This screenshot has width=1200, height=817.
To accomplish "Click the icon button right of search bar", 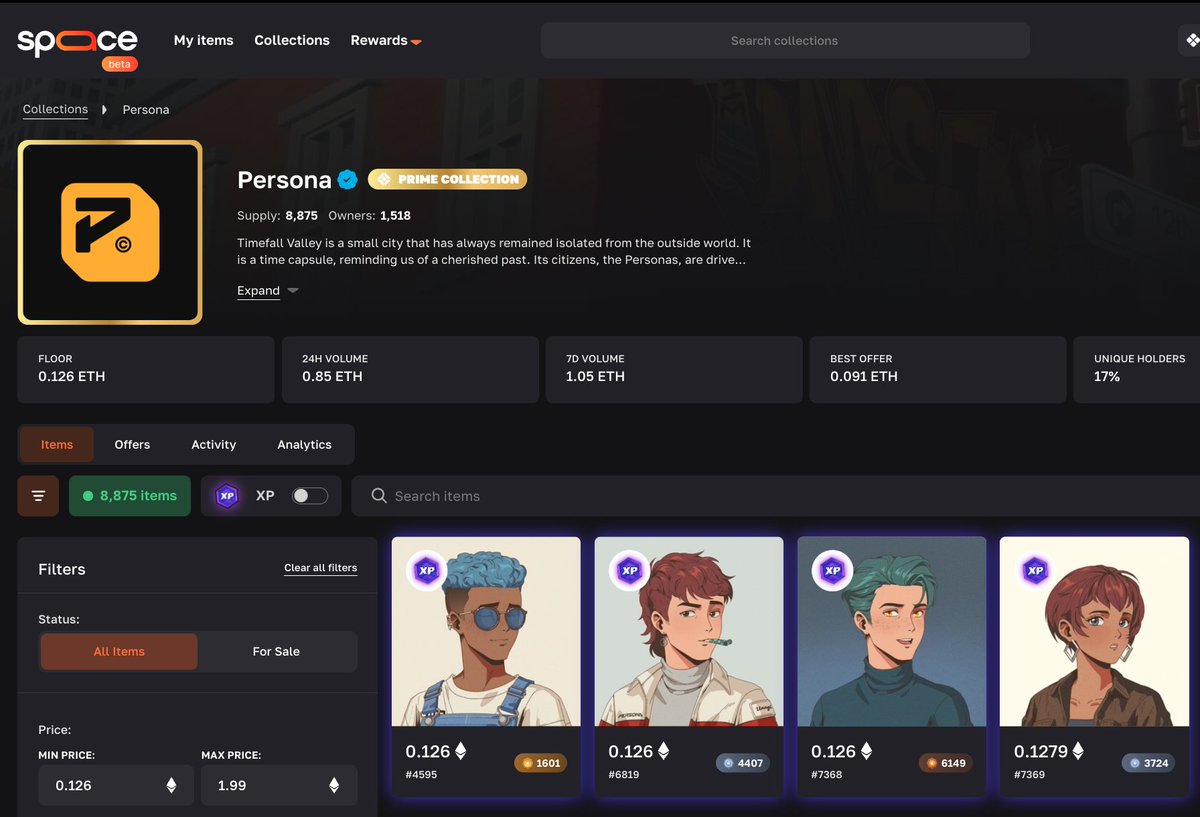I will pyautogui.click(x=1190, y=41).
